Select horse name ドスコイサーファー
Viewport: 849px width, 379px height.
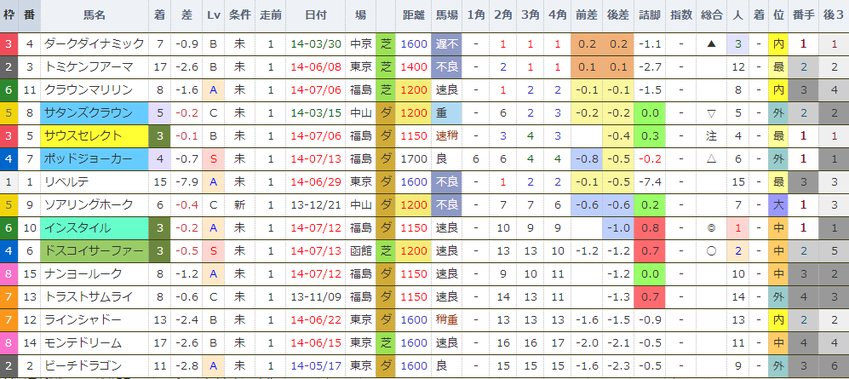[x=94, y=251]
